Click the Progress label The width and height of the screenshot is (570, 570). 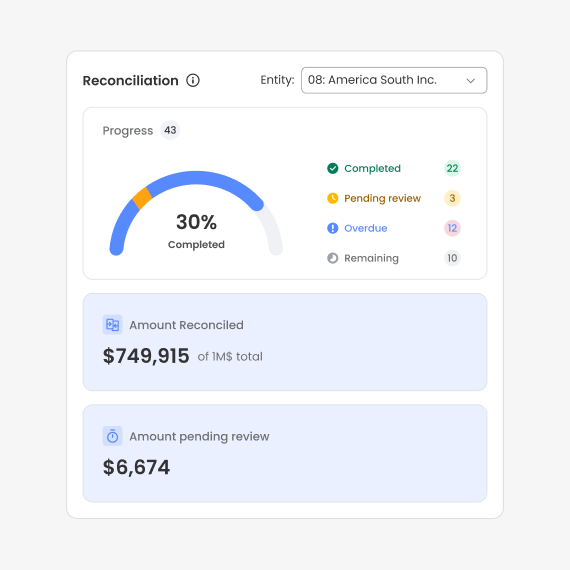[128, 131]
